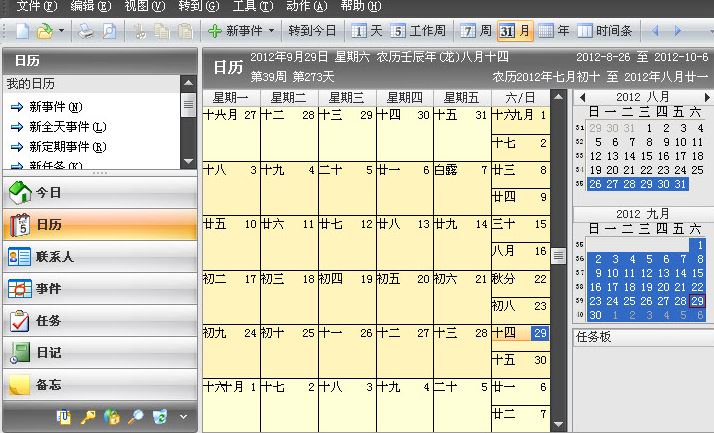Open the 转到(G) menu
Screen dimensions: 714x433
tap(199, 6)
